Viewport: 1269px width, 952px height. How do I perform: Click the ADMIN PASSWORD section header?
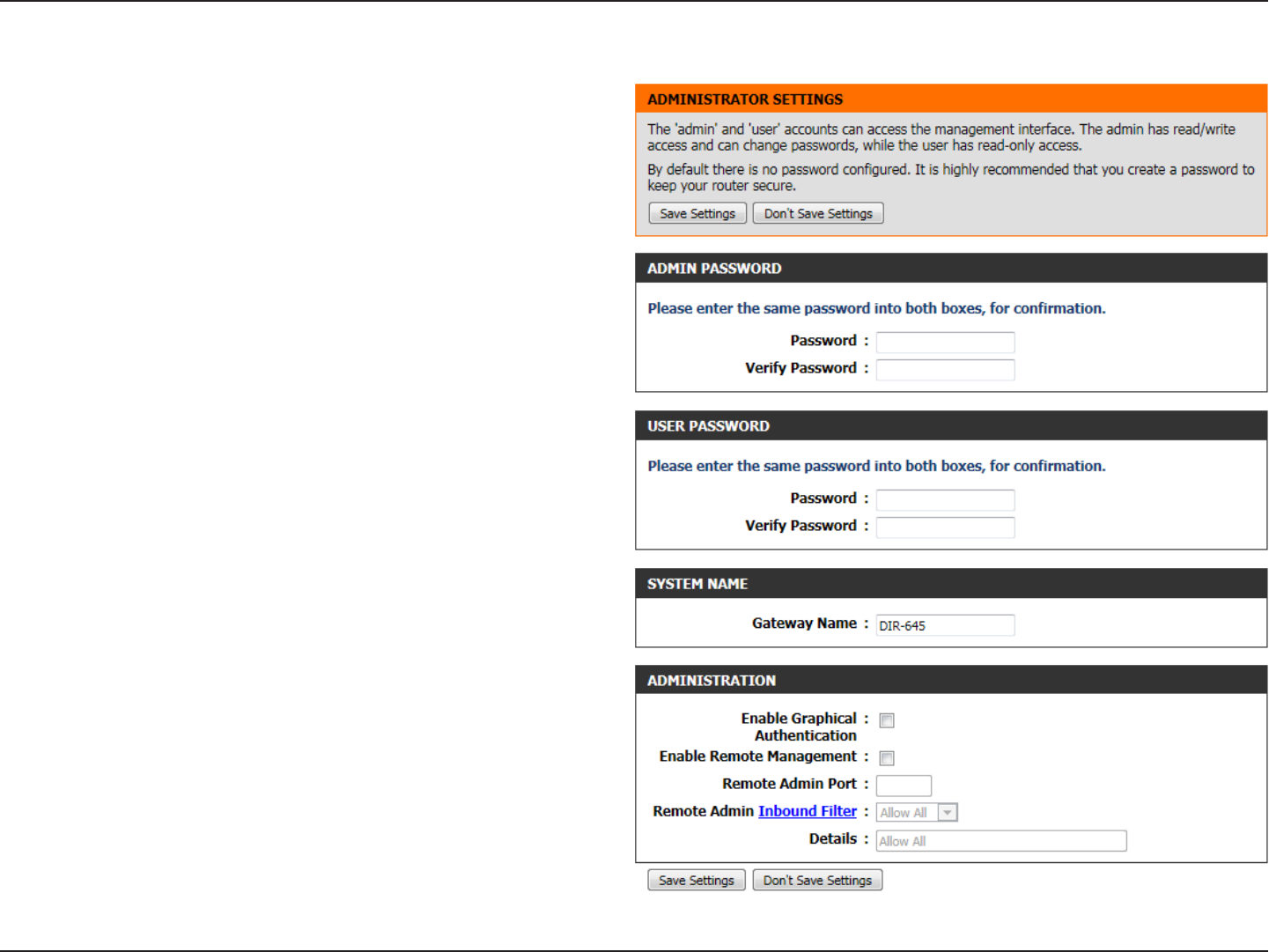(x=951, y=269)
